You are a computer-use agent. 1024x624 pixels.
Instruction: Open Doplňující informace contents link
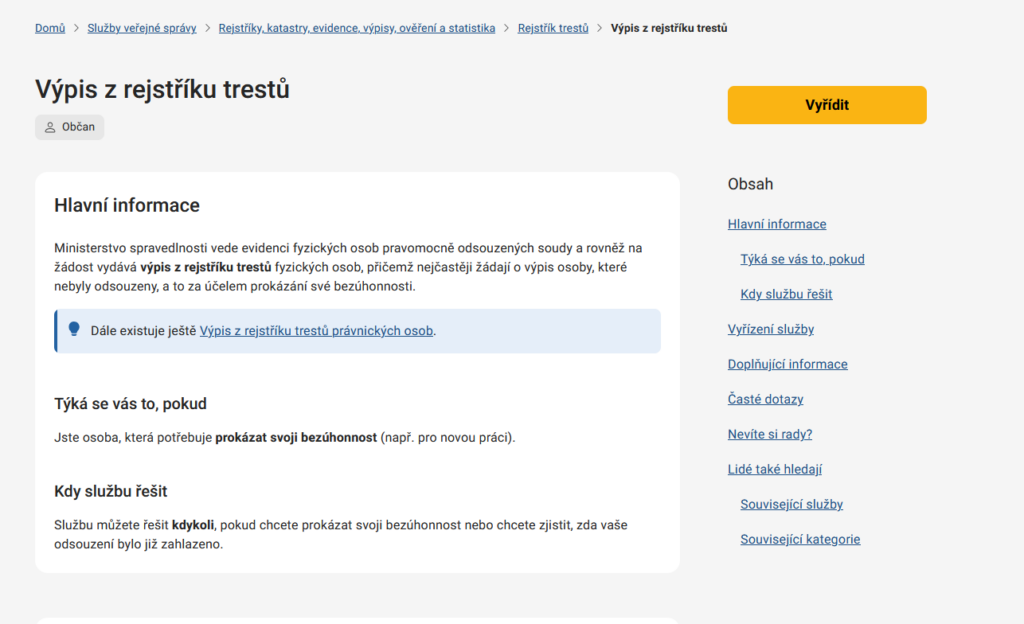pos(787,364)
